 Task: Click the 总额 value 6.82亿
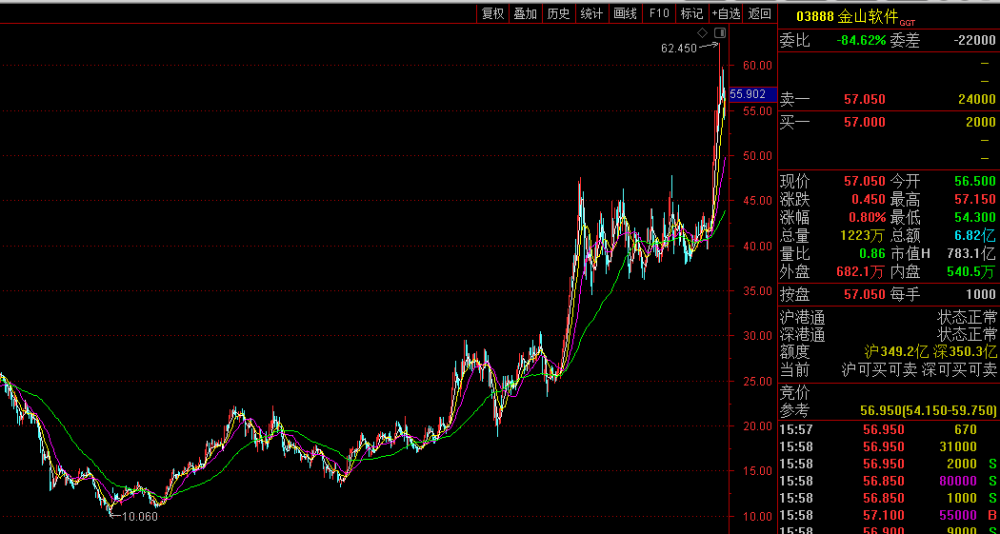coord(974,235)
